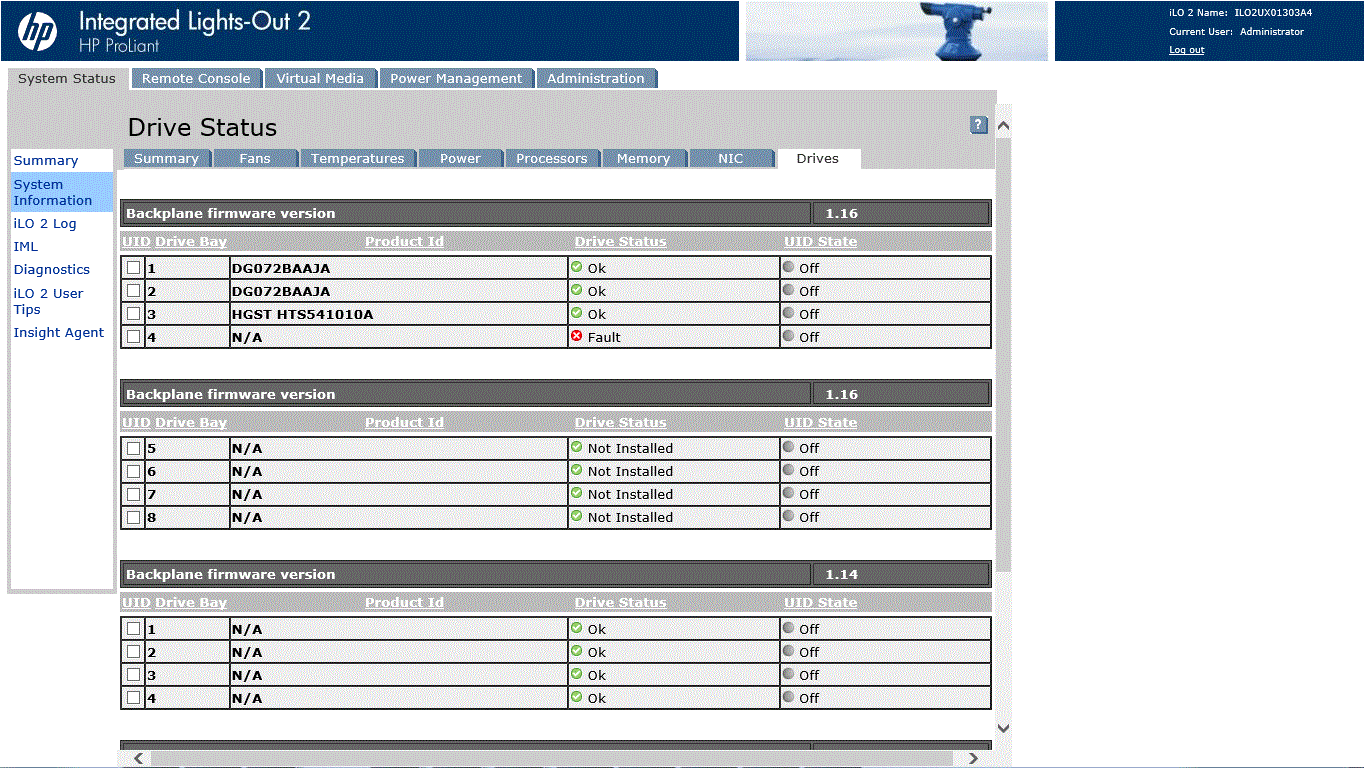Open Summary in the left sidebar
Image resolution: width=1364 pixels, height=768 pixels.
click(x=46, y=160)
